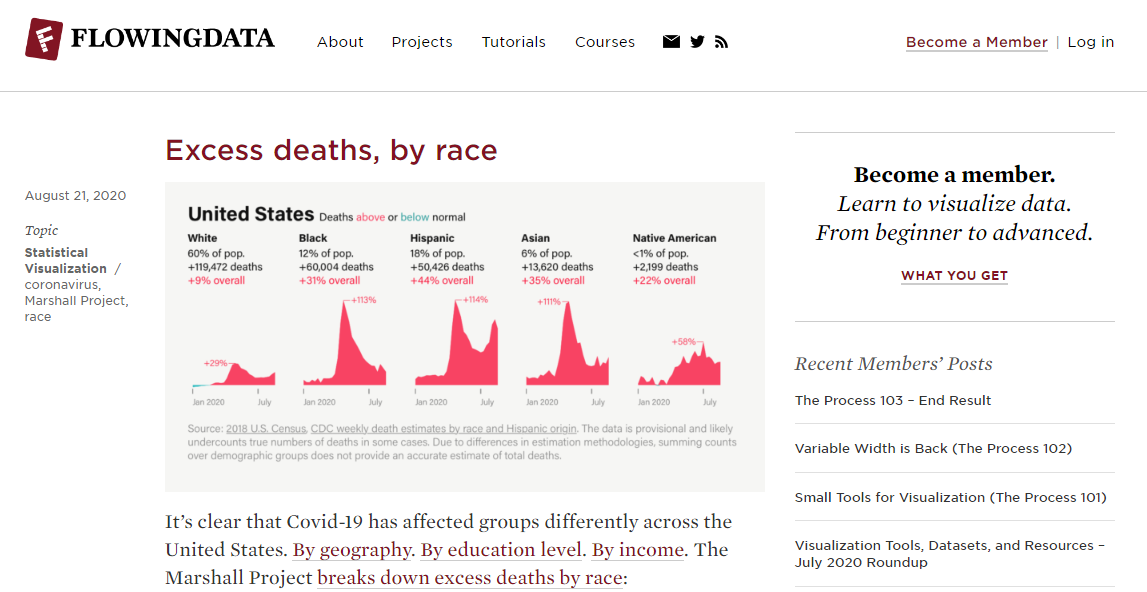1147x592 pixels.
Task: Open the Tutorials menu item
Action: pyautogui.click(x=513, y=42)
